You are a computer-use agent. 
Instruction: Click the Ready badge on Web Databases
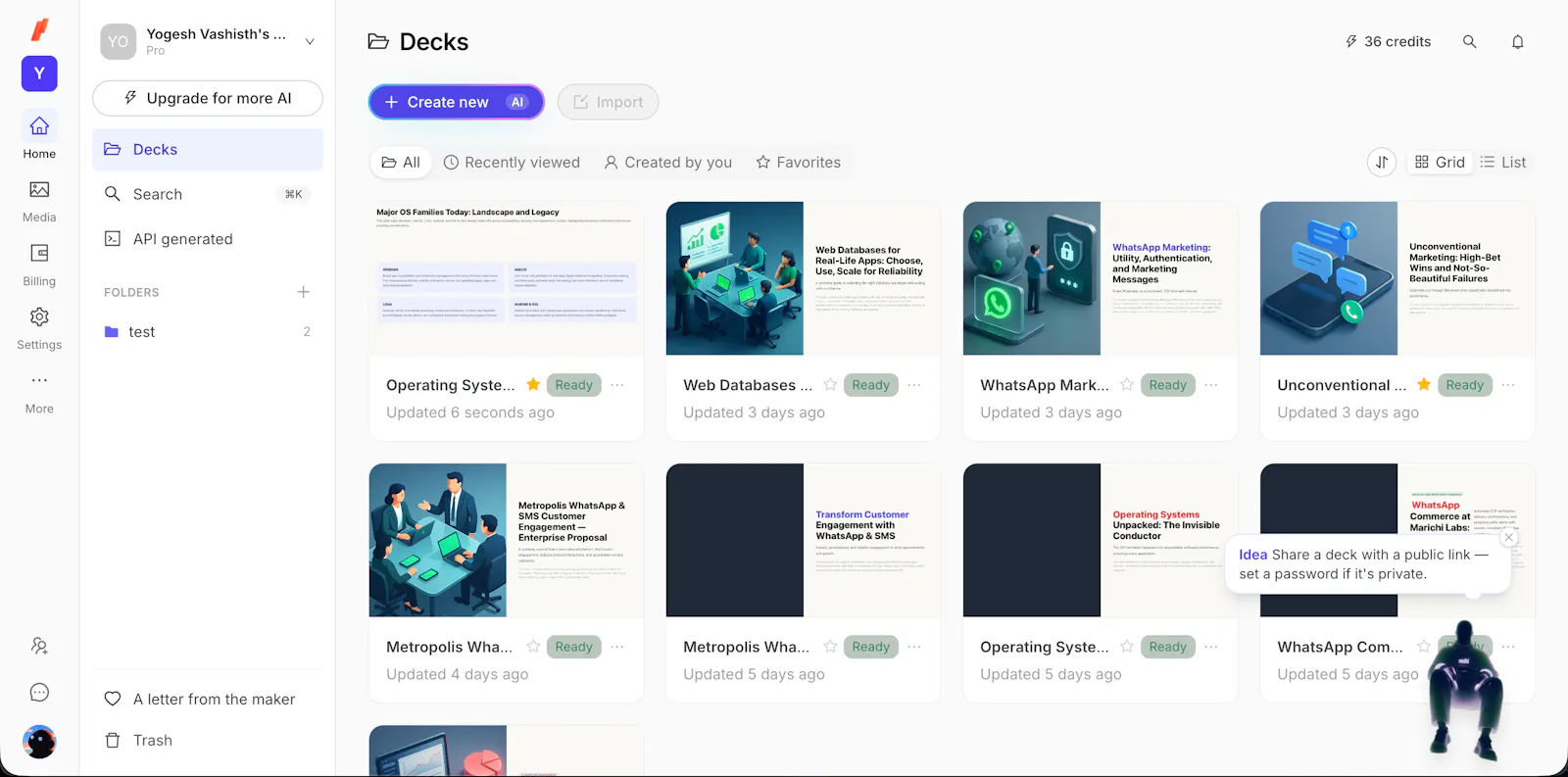(871, 385)
